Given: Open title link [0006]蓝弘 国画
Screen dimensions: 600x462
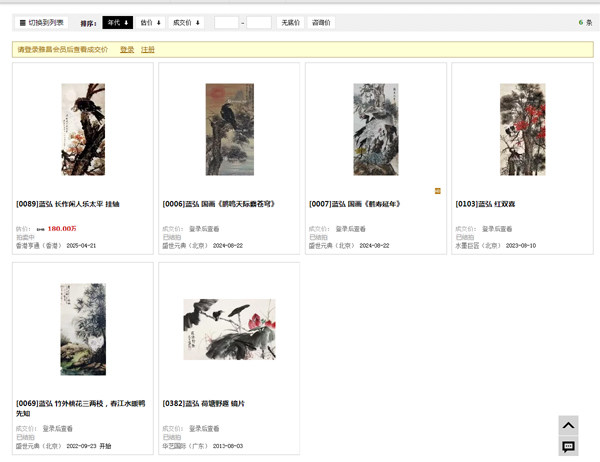Looking at the screenshot, I should pyautogui.click(x=219, y=204).
